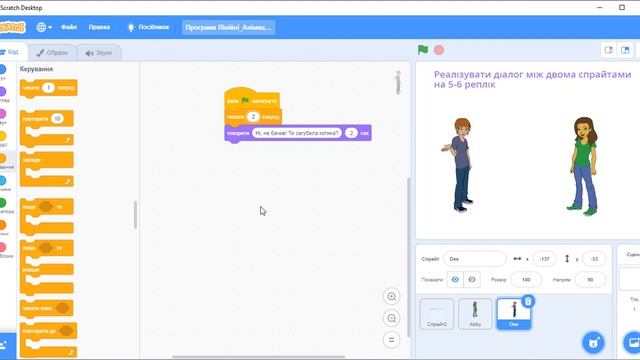Show the sprite with the open-eye button

pos(455,280)
